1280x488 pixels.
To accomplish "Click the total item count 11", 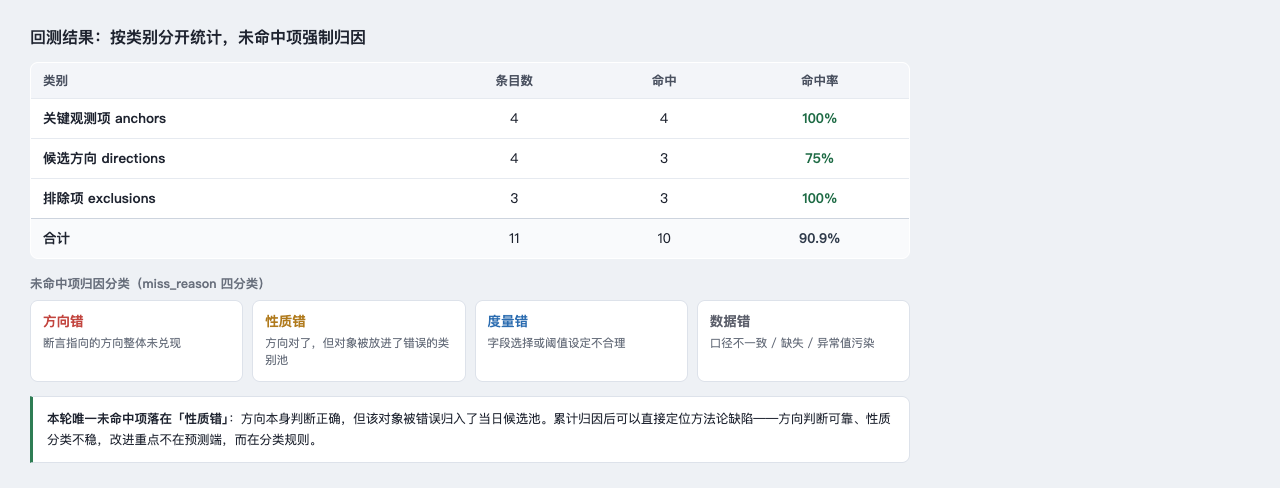I will pyautogui.click(x=514, y=238).
